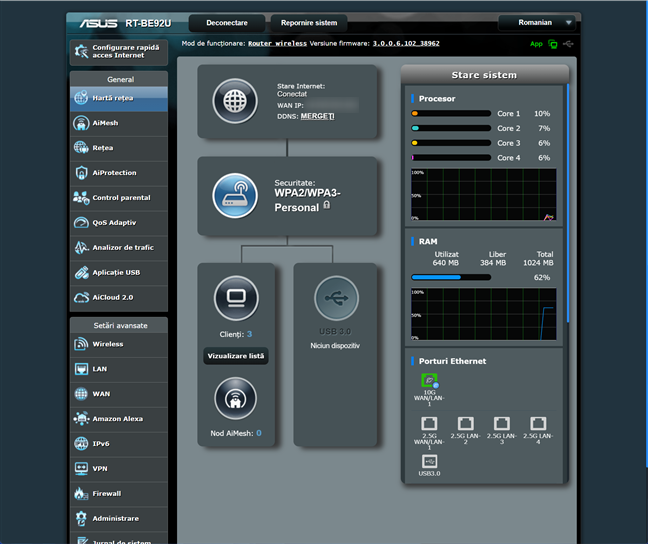Click the Clients computer icon
The height and width of the screenshot is (544, 648).
click(235, 298)
